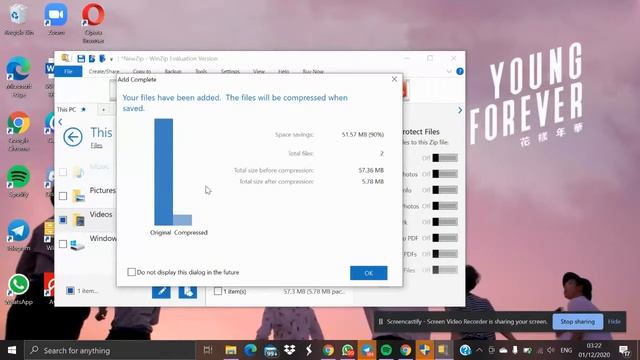Viewport: 640px width, 360px height.
Task: Expand the right Actions pane arrow
Action: click(x=460, y=110)
